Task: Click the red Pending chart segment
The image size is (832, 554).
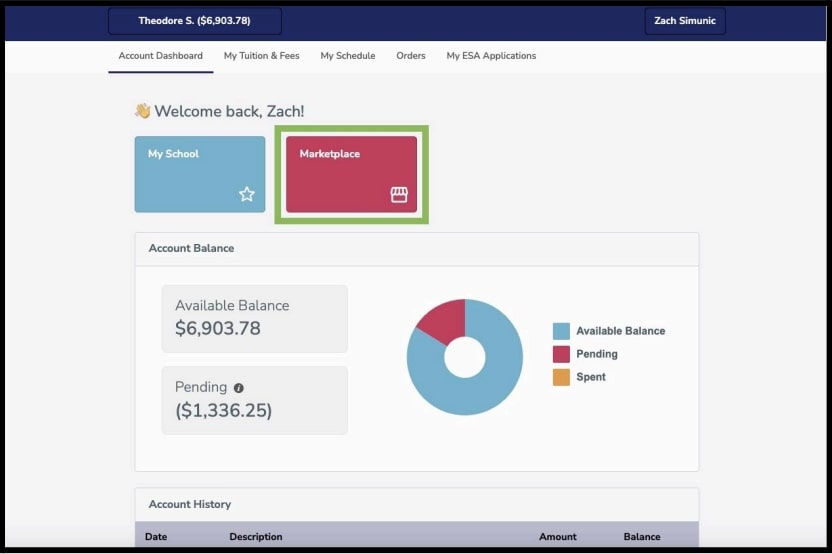Action: [x=444, y=318]
